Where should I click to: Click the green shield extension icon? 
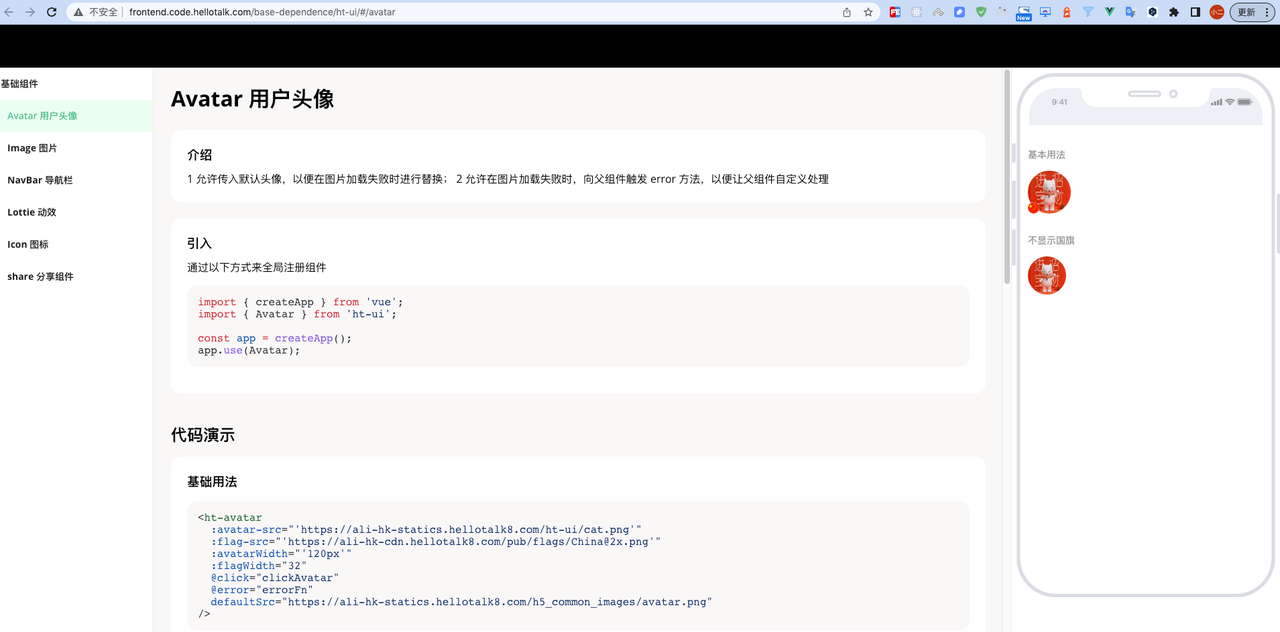(981, 12)
